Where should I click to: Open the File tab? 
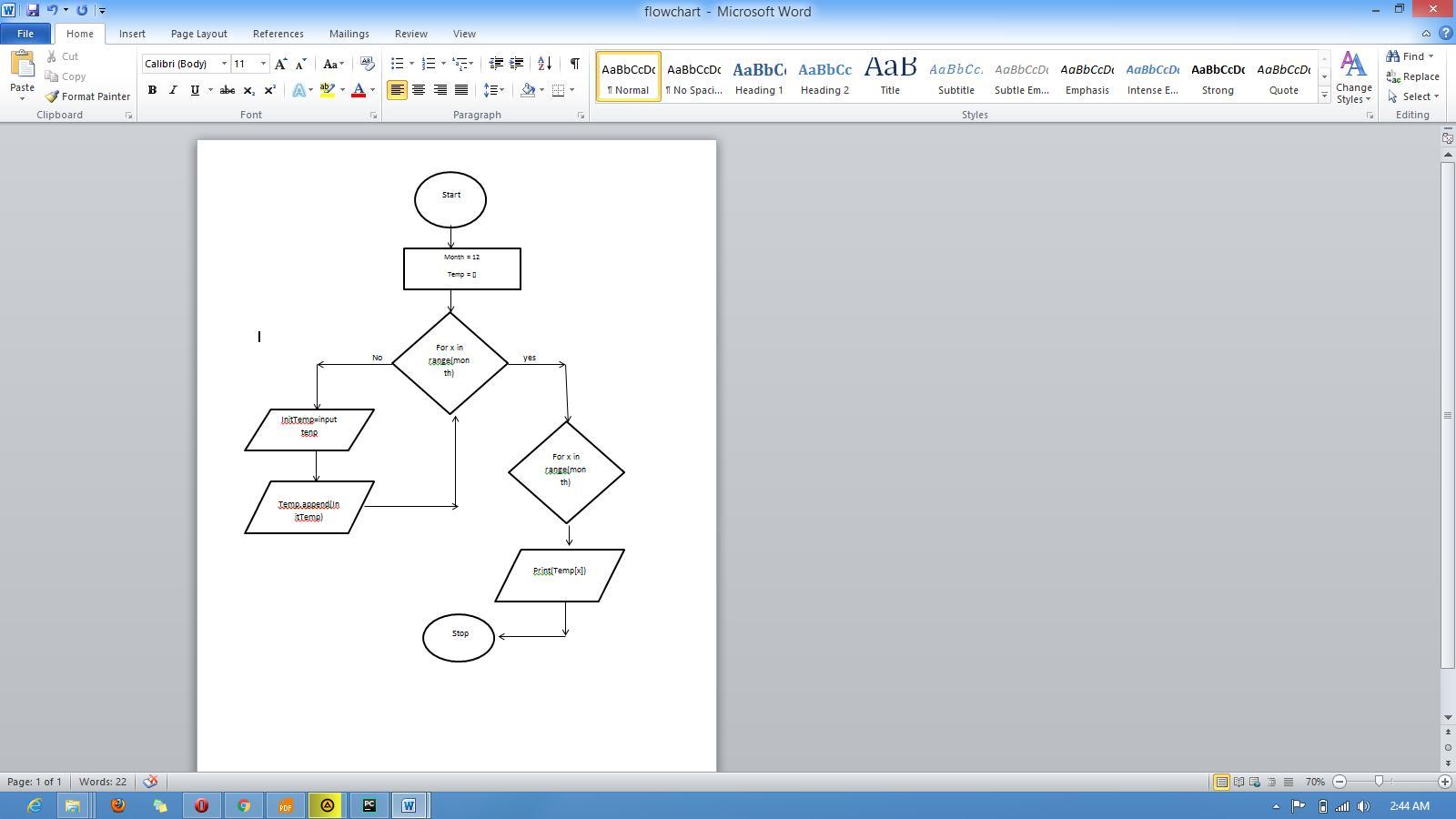[25, 34]
